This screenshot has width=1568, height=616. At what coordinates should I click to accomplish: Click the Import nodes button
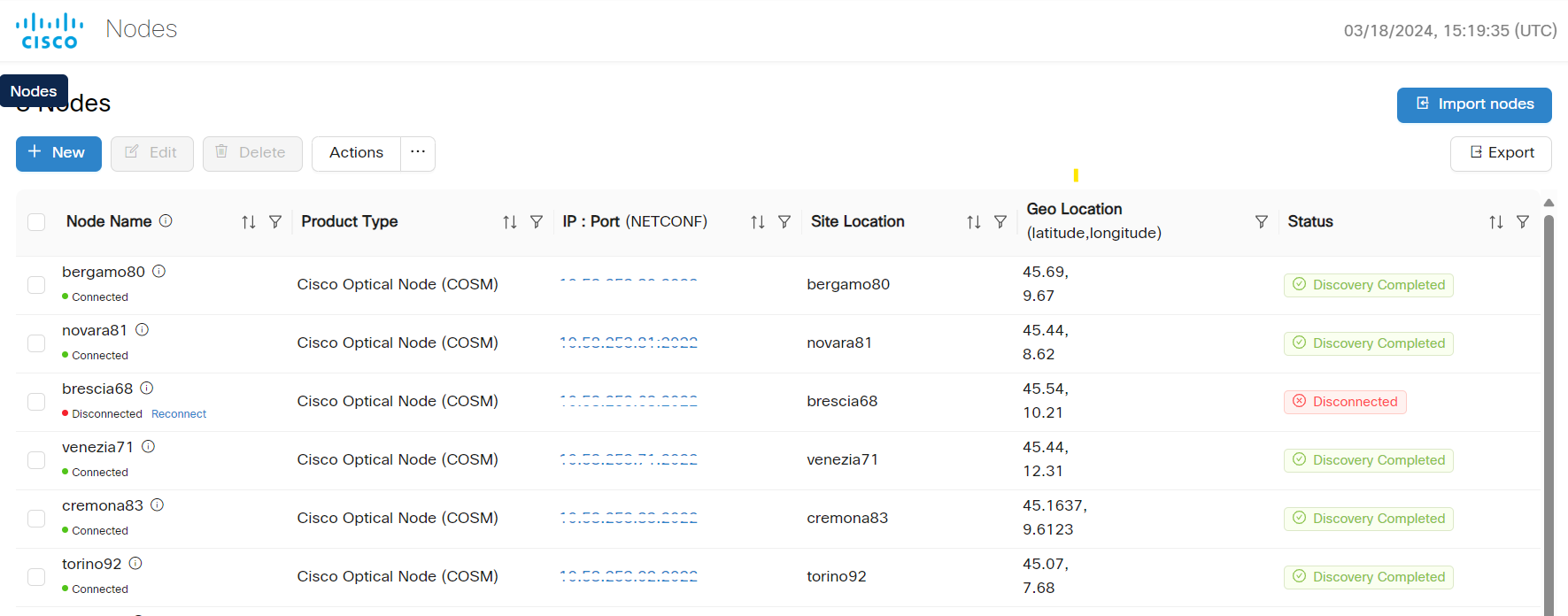[1474, 104]
